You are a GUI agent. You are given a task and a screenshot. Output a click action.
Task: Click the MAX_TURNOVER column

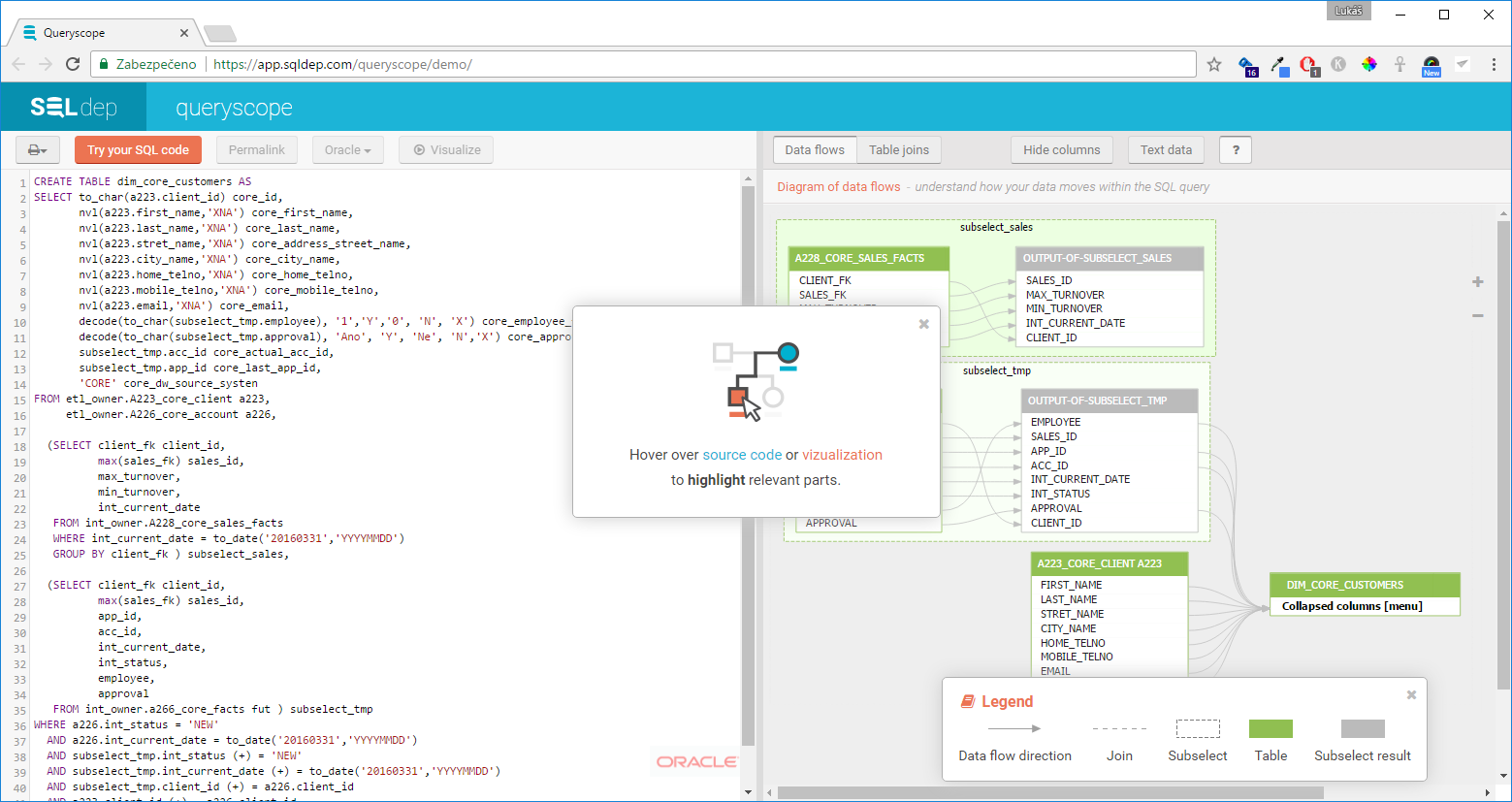[x=1065, y=295]
